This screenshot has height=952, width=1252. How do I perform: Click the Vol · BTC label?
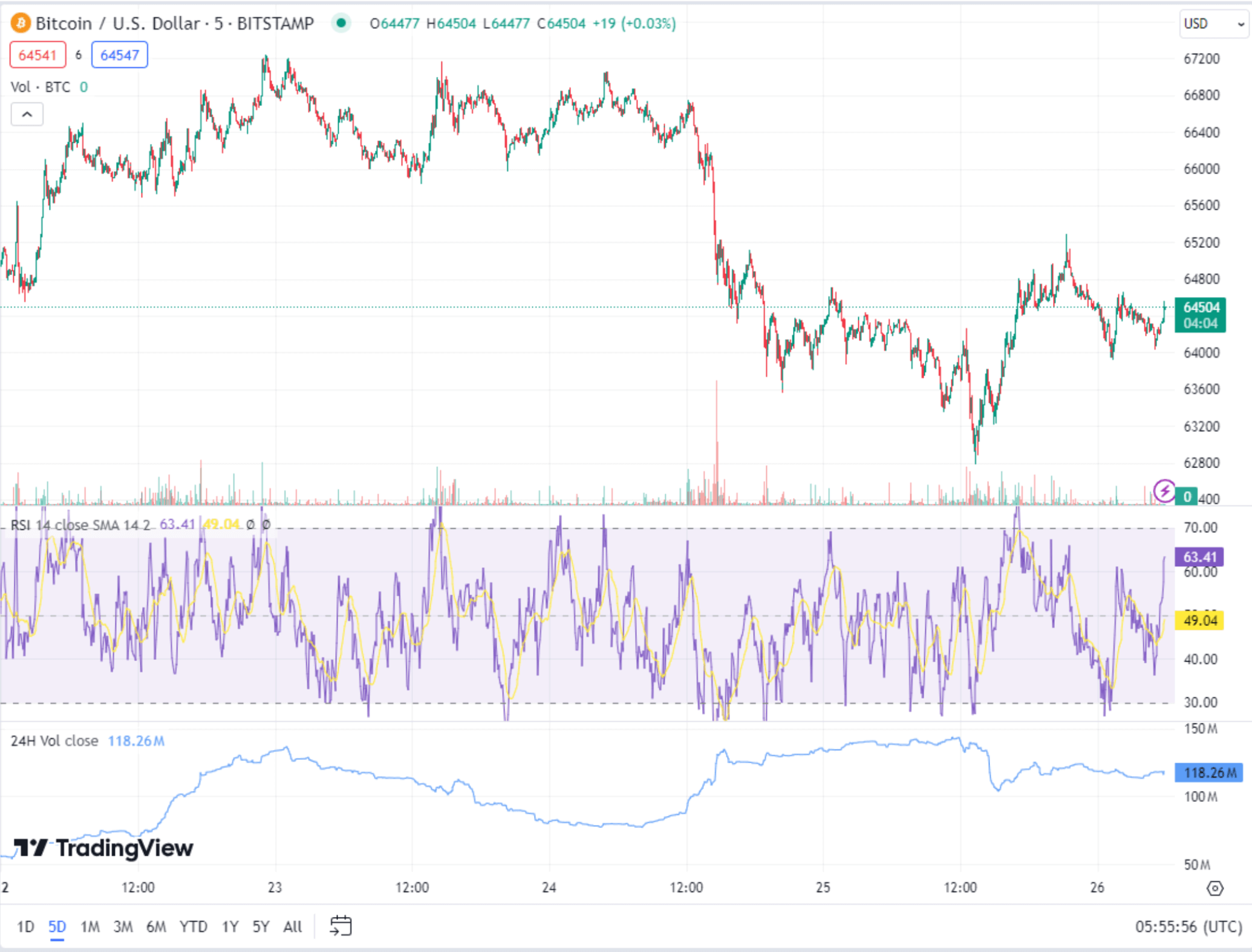coord(41,87)
